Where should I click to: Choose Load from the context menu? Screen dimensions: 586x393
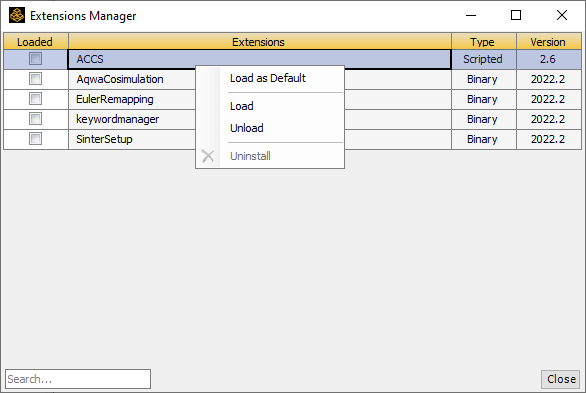pyautogui.click(x=270, y=106)
